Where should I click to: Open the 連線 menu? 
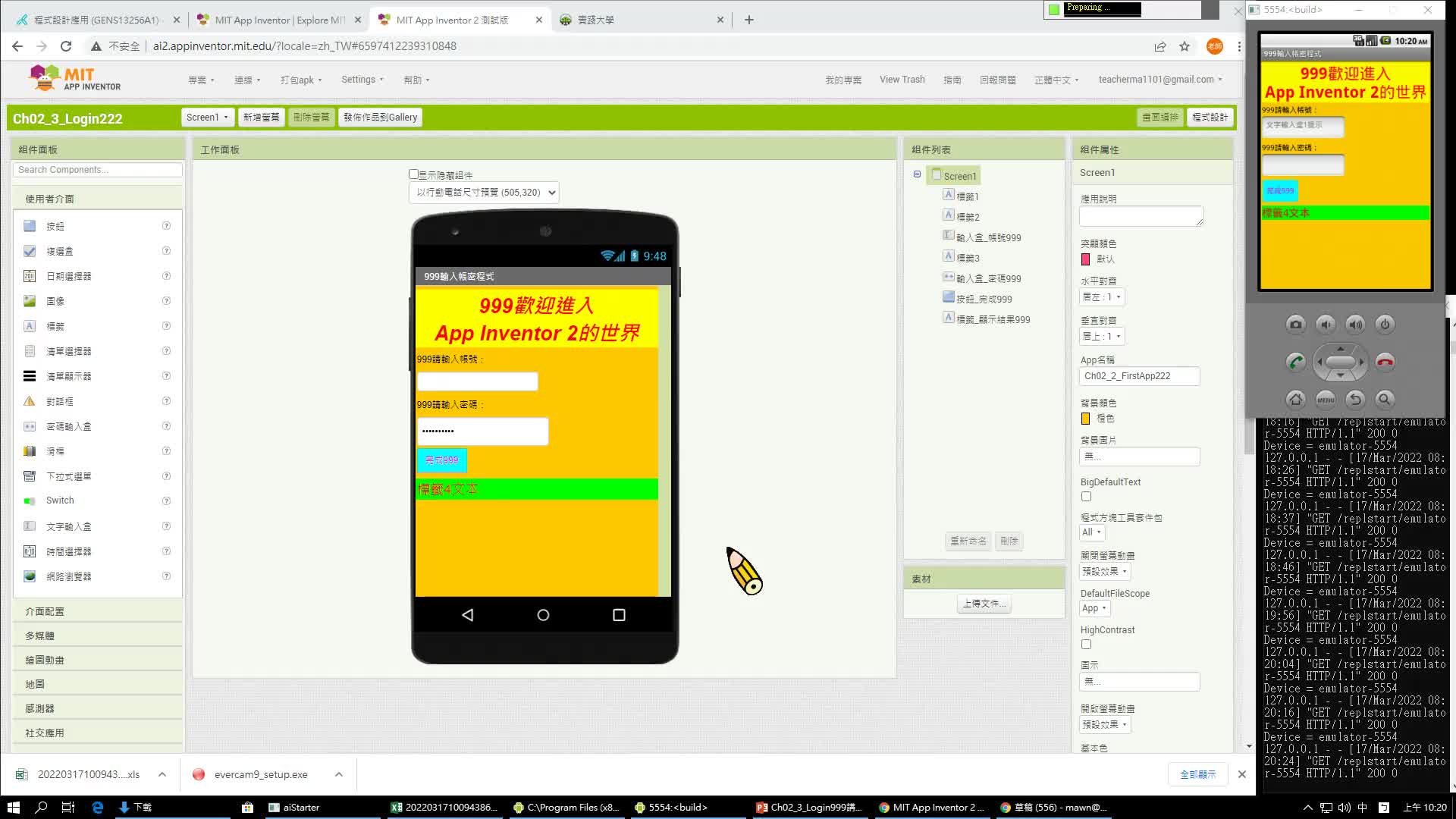(x=247, y=80)
